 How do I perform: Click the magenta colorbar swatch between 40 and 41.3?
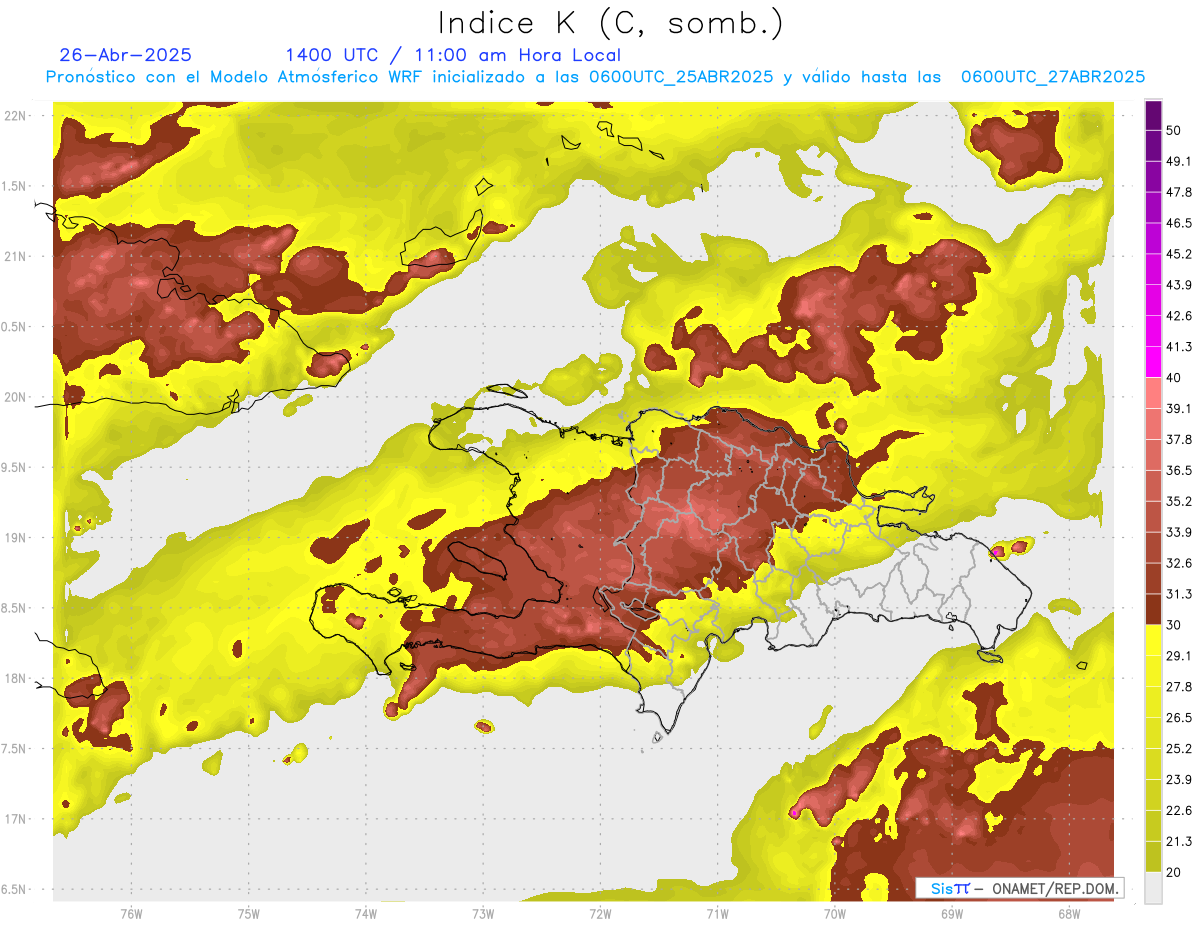(x=1153, y=362)
